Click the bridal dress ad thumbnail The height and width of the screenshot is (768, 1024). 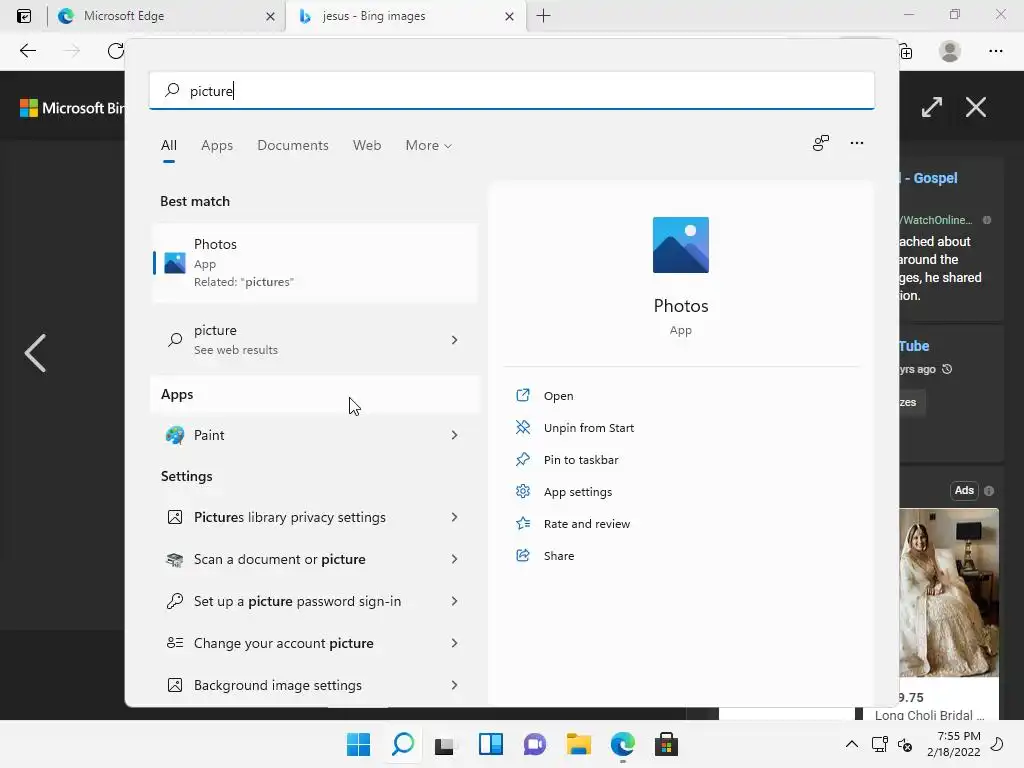(949, 592)
